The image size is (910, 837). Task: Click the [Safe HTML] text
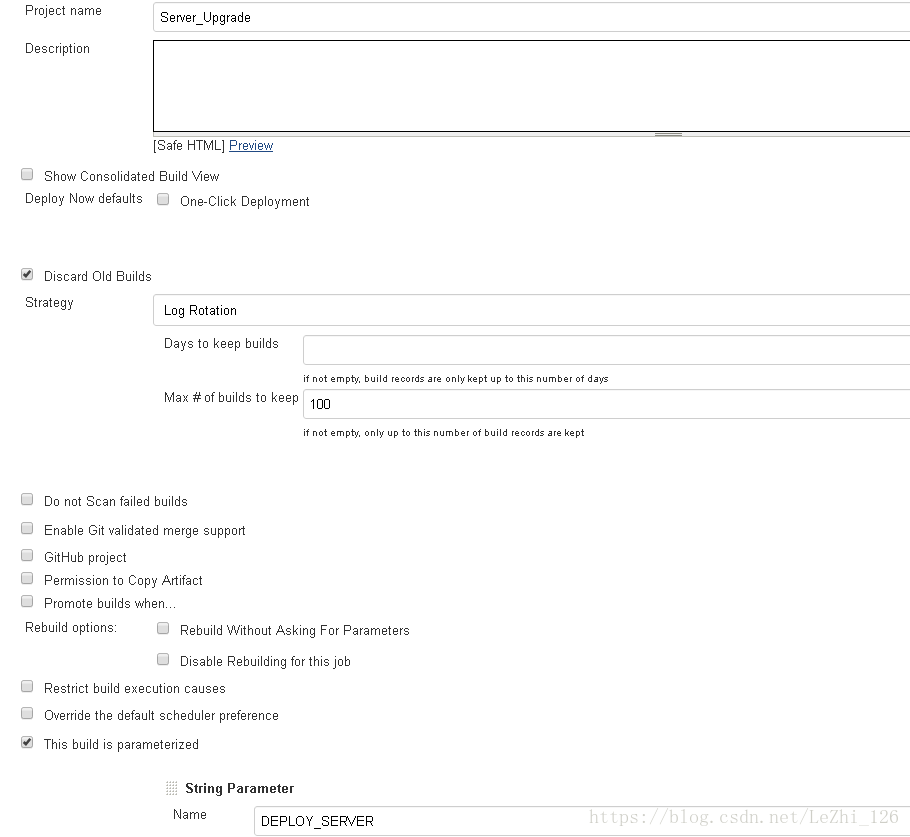pos(189,146)
